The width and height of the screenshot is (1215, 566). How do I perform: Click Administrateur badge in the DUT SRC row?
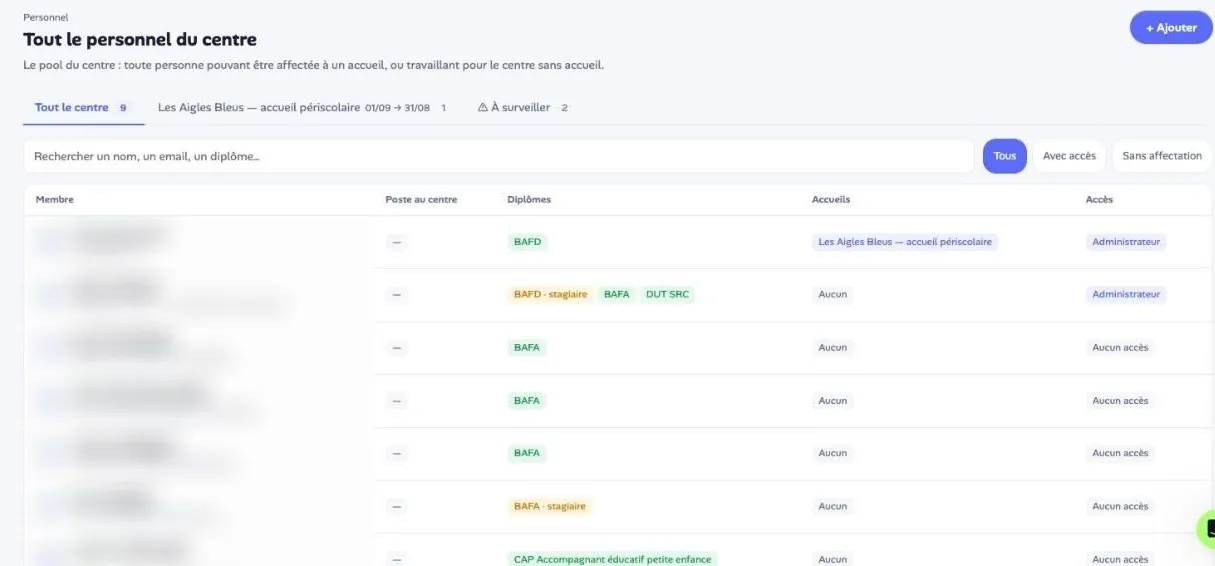click(x=1126, y=295)
